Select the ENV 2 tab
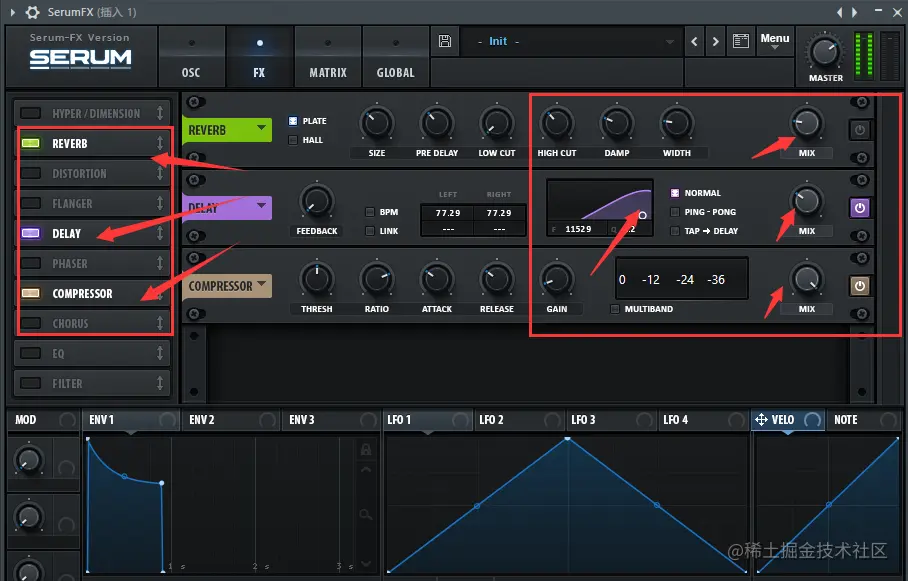 pyautogui.click(x=232, y=420)
